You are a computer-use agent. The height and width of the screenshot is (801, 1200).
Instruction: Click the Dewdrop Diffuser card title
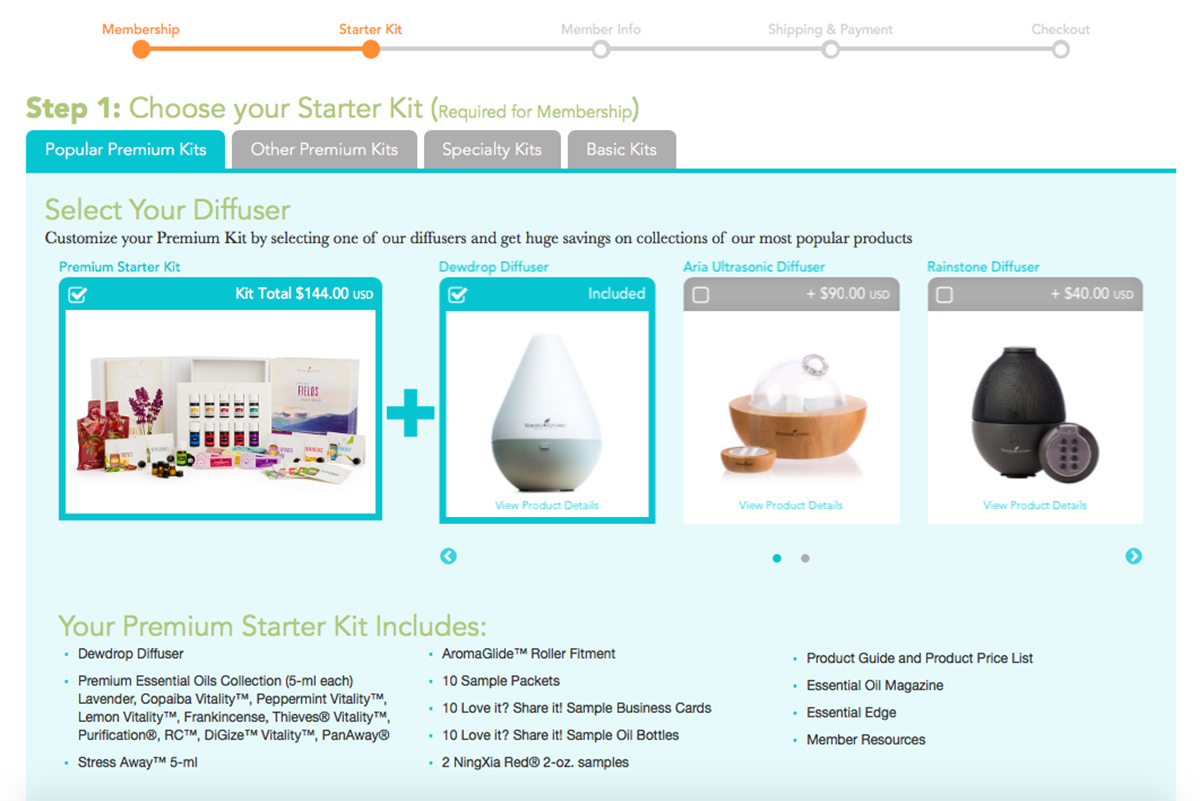[494, 267]
